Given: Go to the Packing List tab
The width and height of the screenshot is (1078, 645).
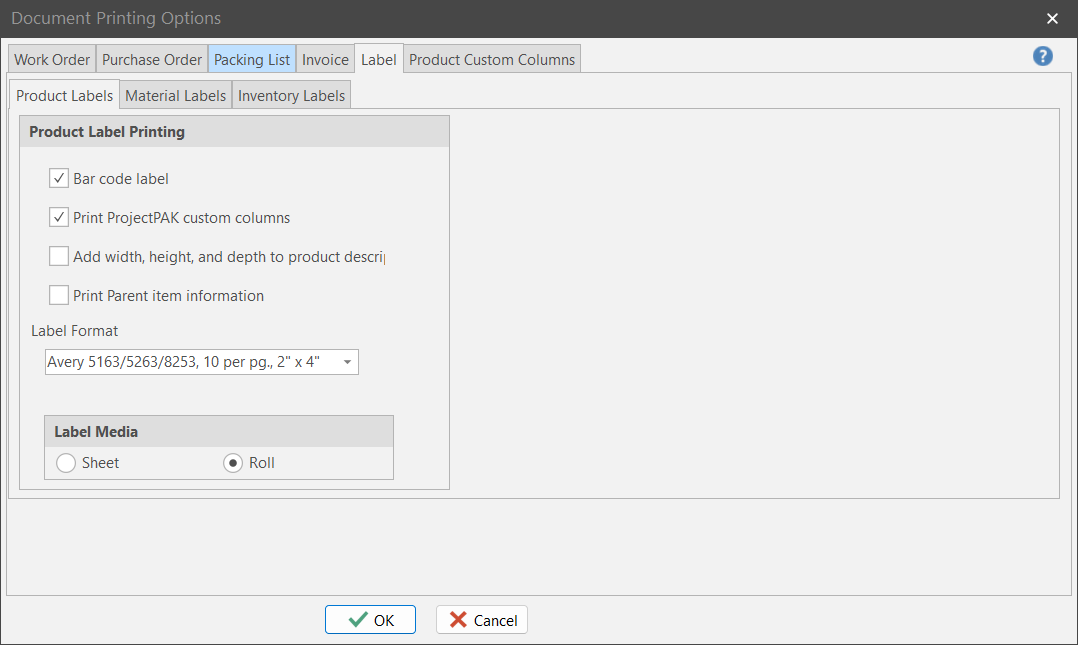Looking at the screenshot, I should point(252,60).
